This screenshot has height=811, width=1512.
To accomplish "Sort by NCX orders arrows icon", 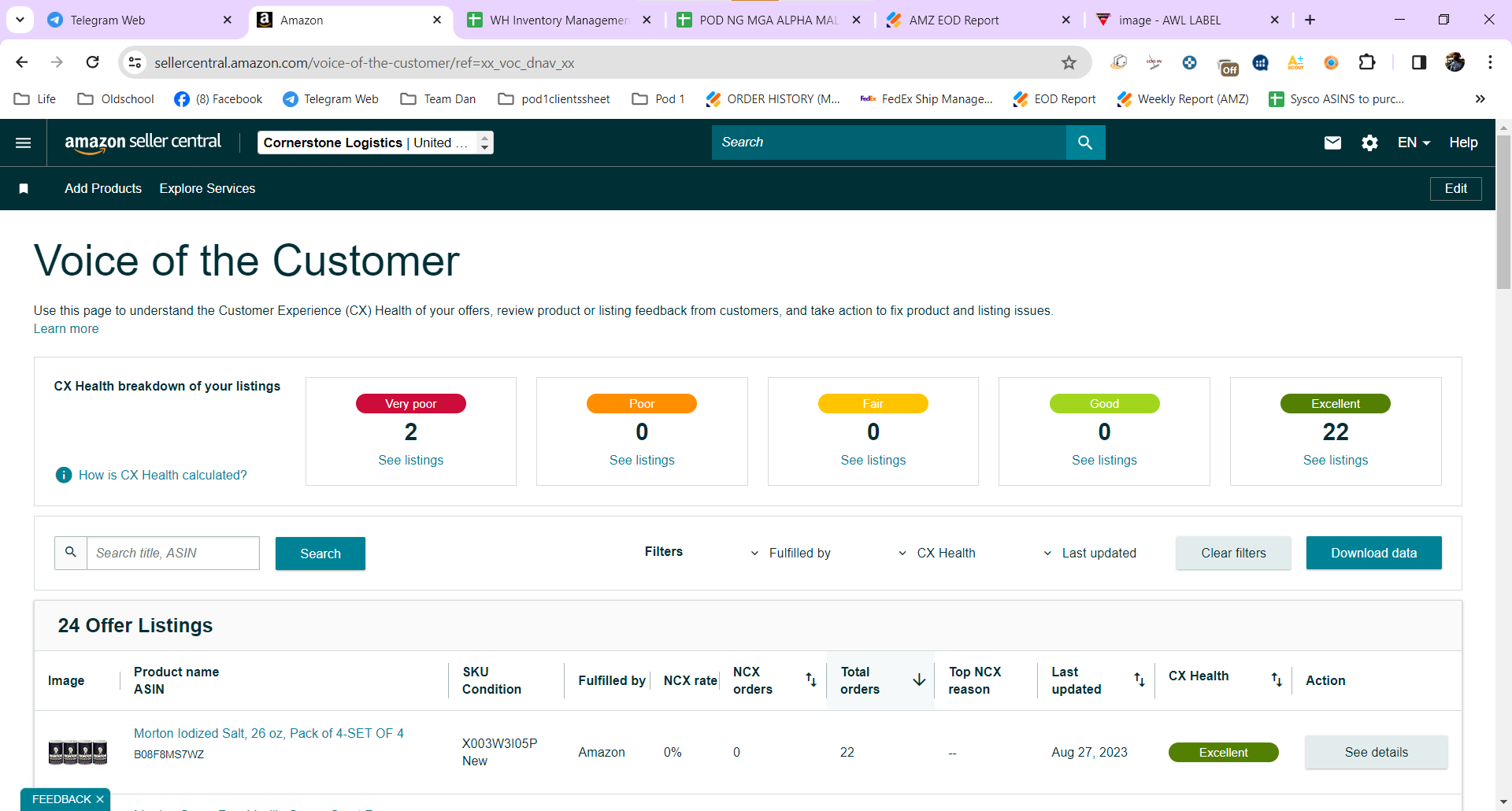I will pyautogui.click(x=810, y=680).
